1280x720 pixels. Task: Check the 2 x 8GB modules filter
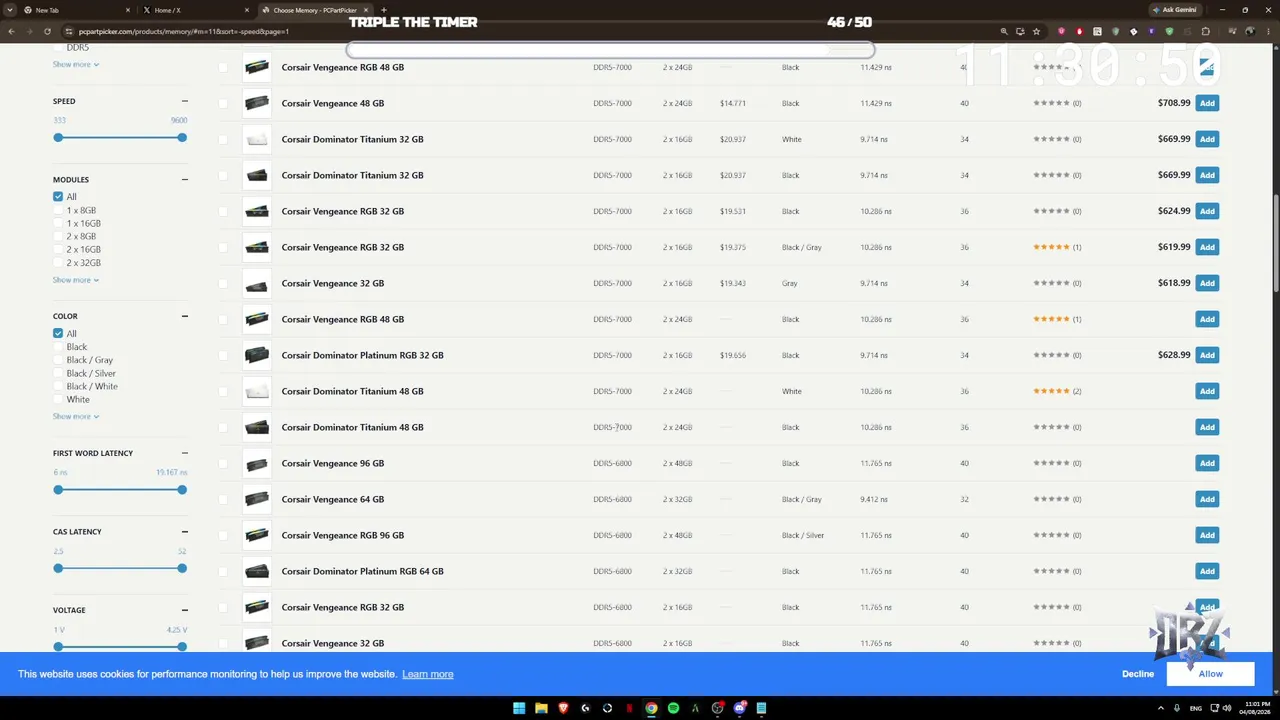(58, 237)
